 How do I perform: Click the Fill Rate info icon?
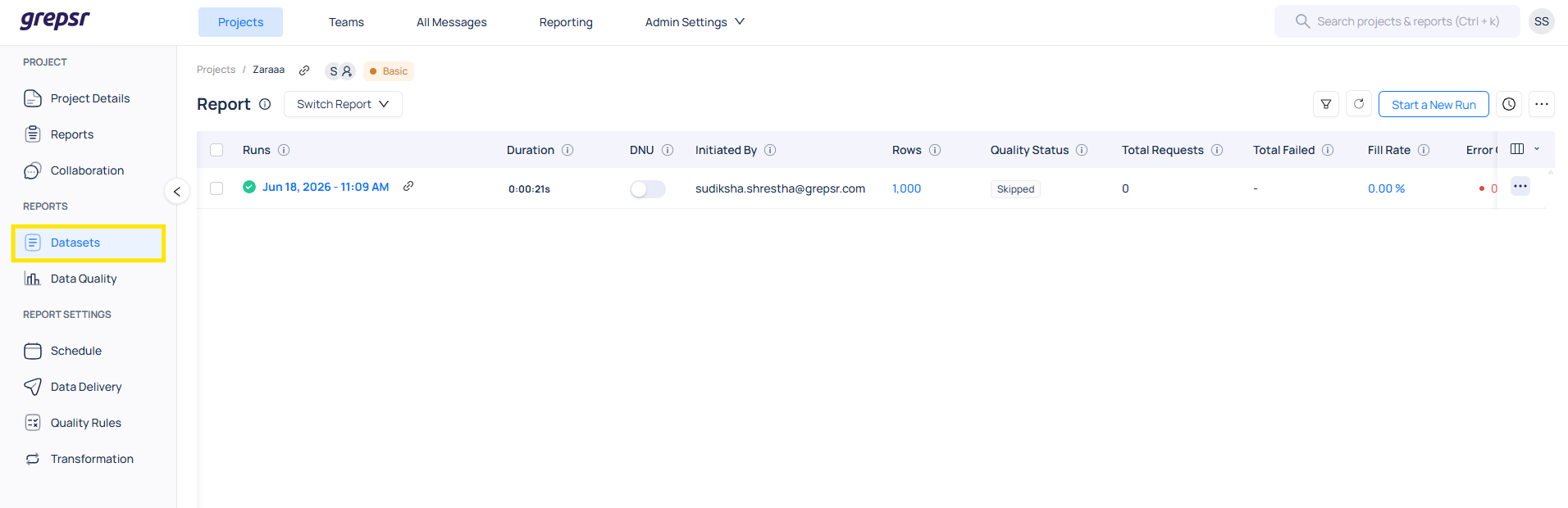click(x=1424, y=150)
